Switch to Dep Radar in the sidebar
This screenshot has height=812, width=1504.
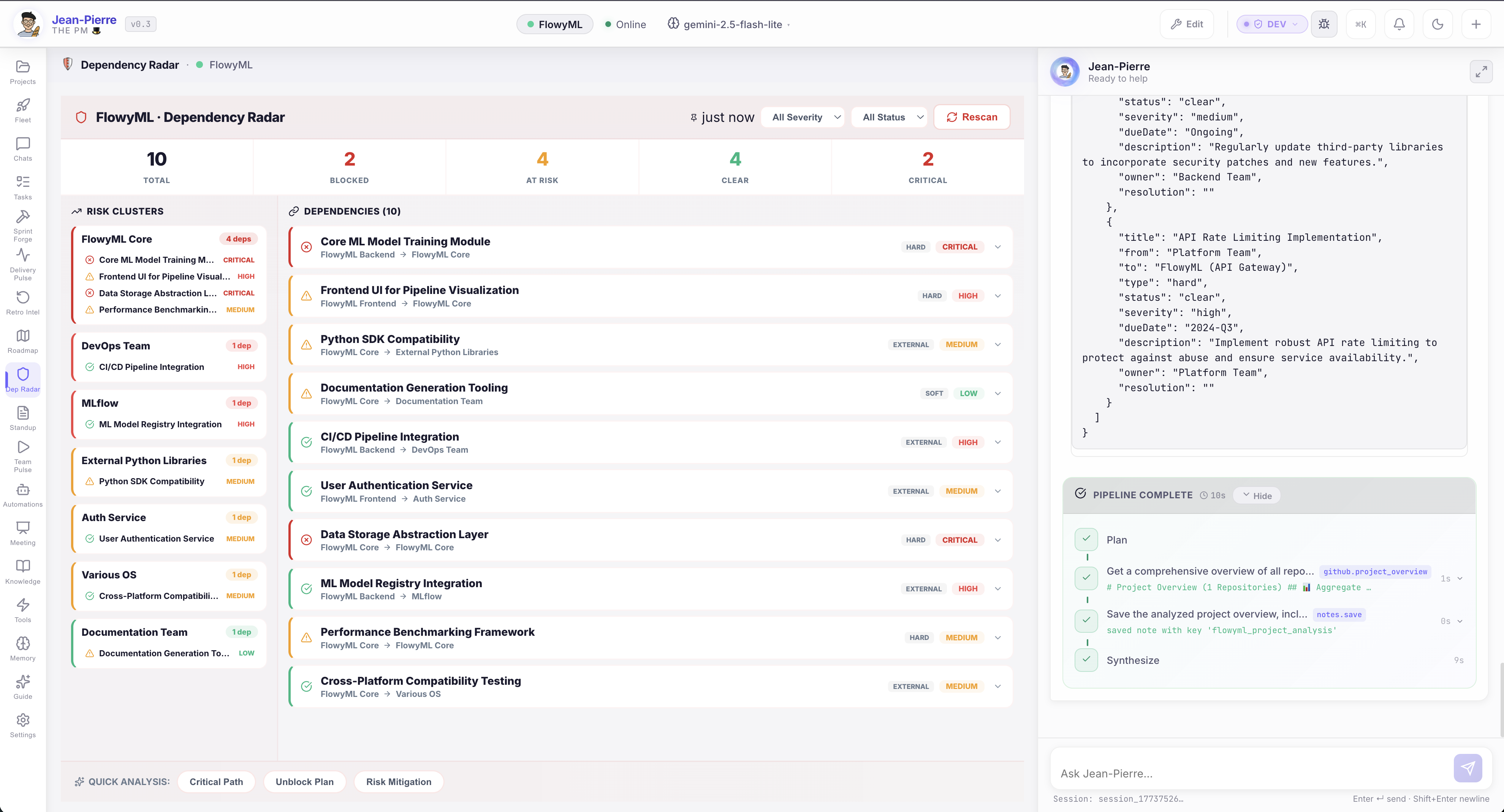(x=23, y=379)
